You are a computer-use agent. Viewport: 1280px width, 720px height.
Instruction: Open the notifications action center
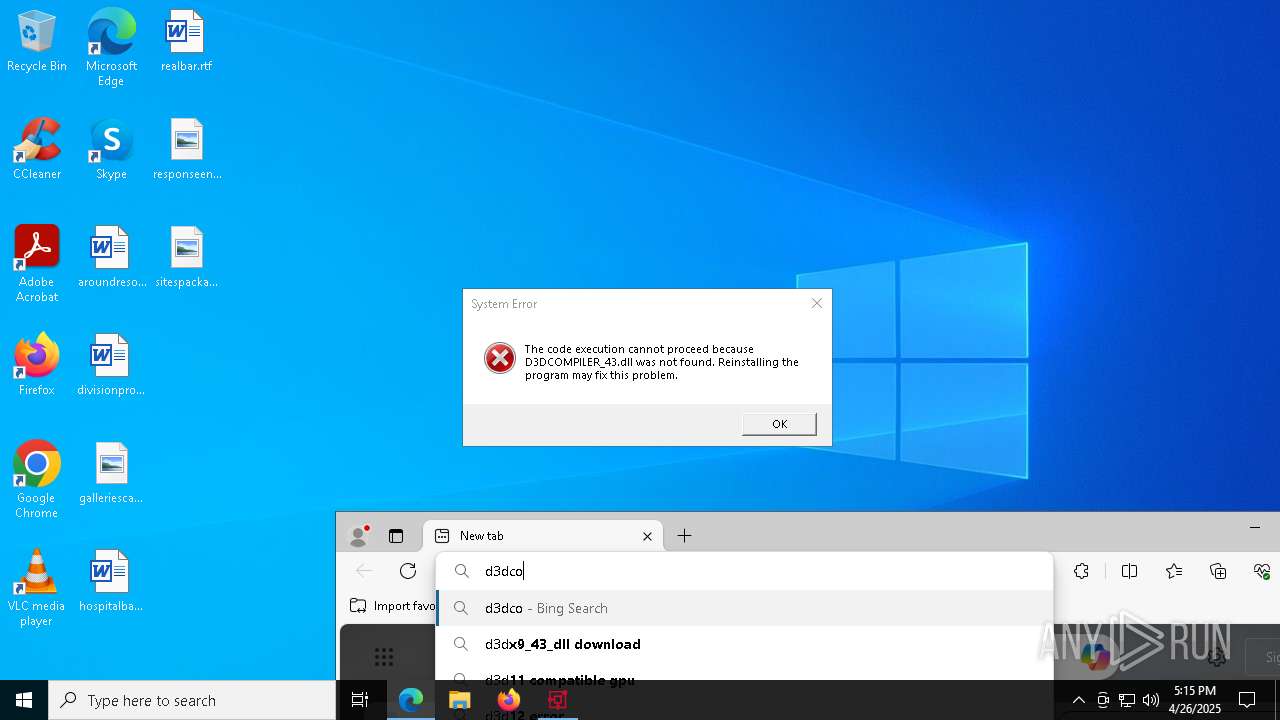(1247, 700)
